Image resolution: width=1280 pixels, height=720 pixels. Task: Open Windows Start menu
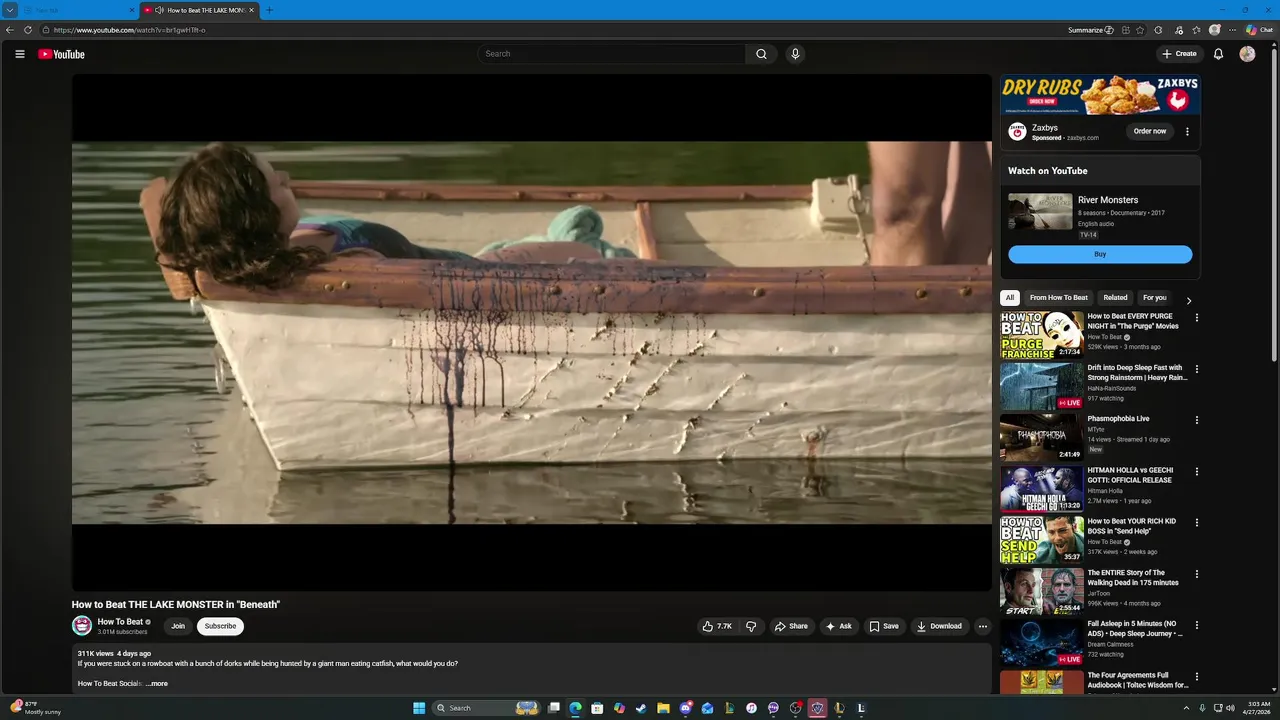pyautogui.click(x=419, y=708)
